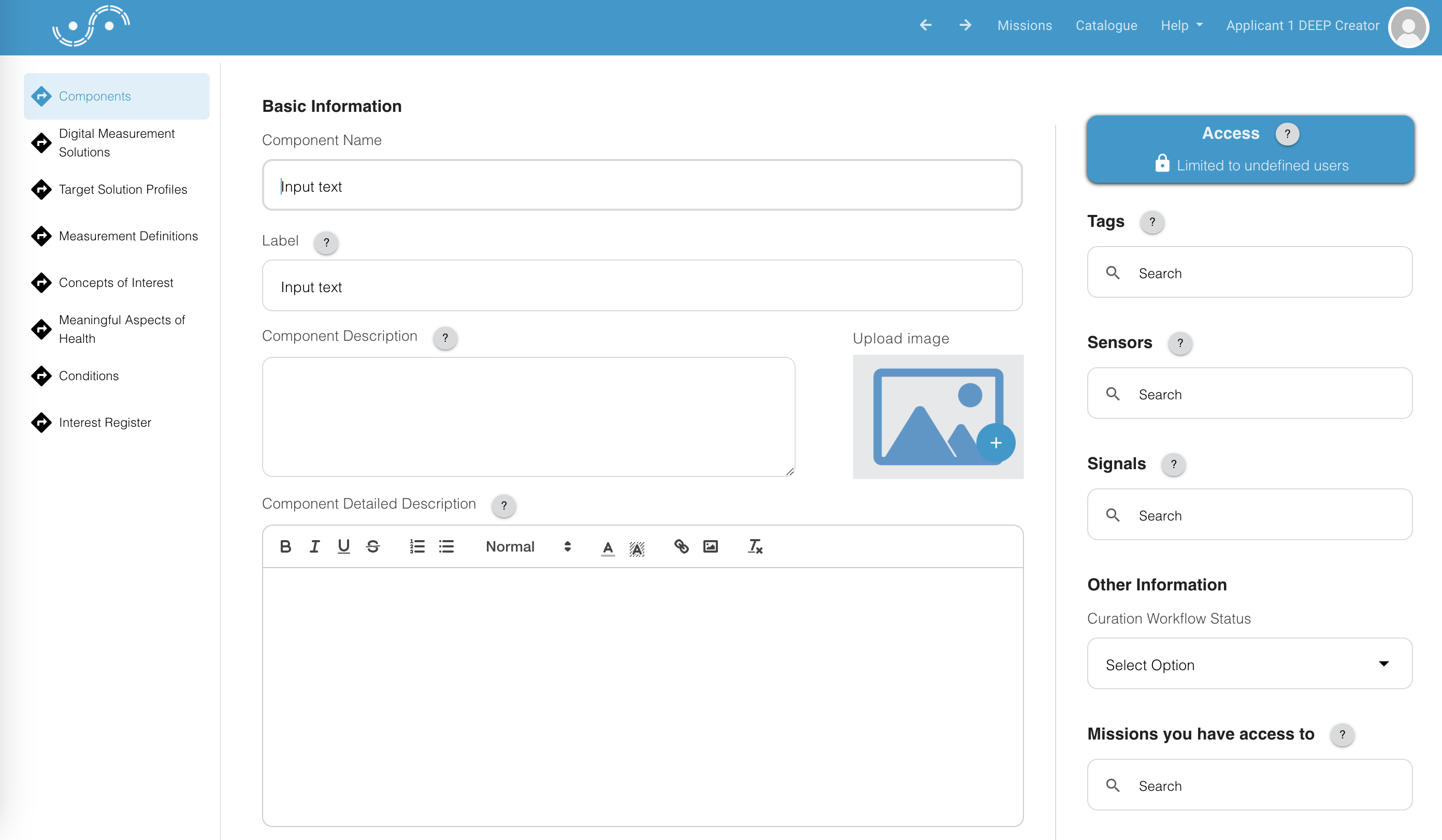Image resolution: width=1442 pixels, height=840 pixels.
Task: Click the Component Description text area
Action: [528, 416]
